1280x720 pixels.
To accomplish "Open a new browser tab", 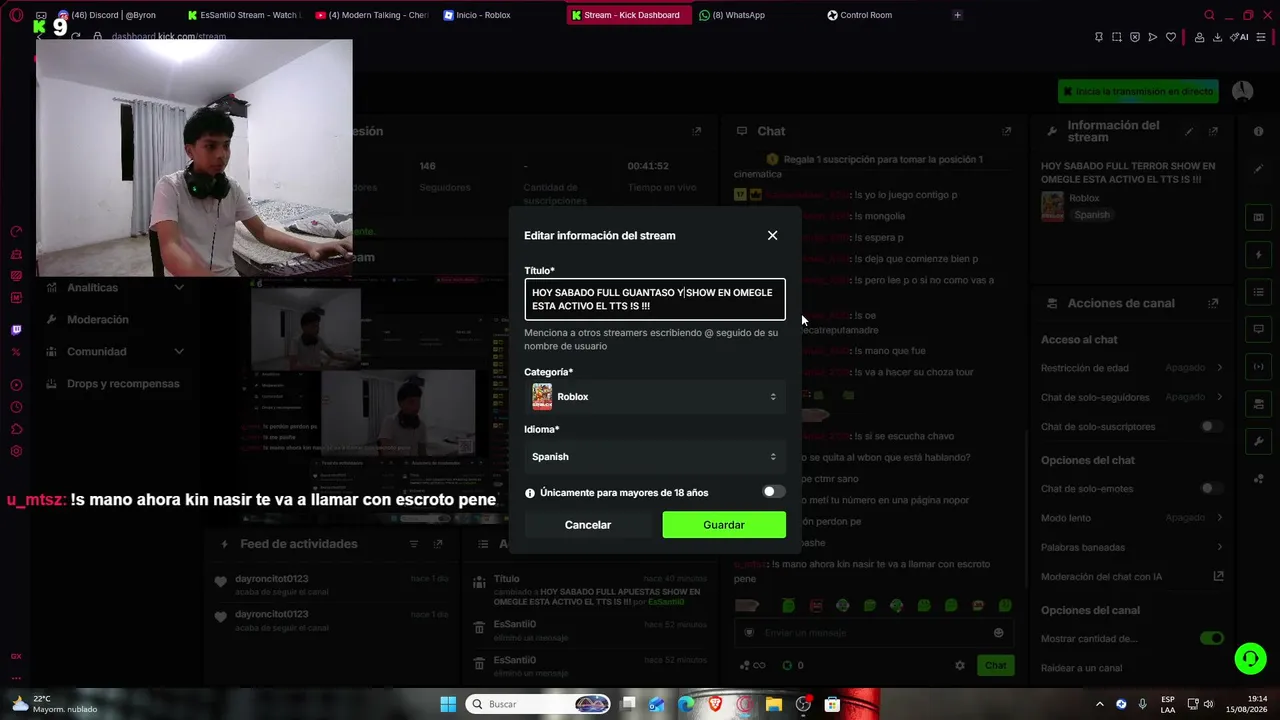I will coord(957,15).
